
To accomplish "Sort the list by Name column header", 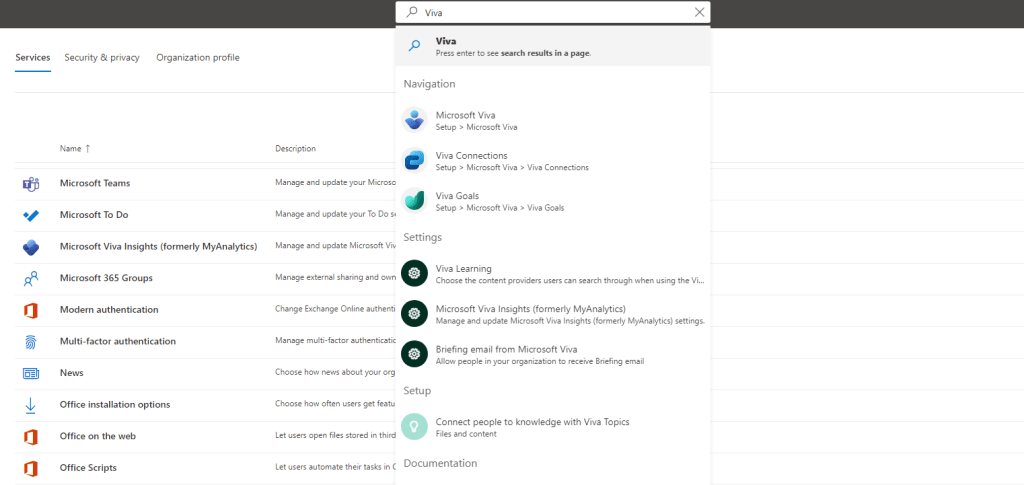I will [70, 148].
